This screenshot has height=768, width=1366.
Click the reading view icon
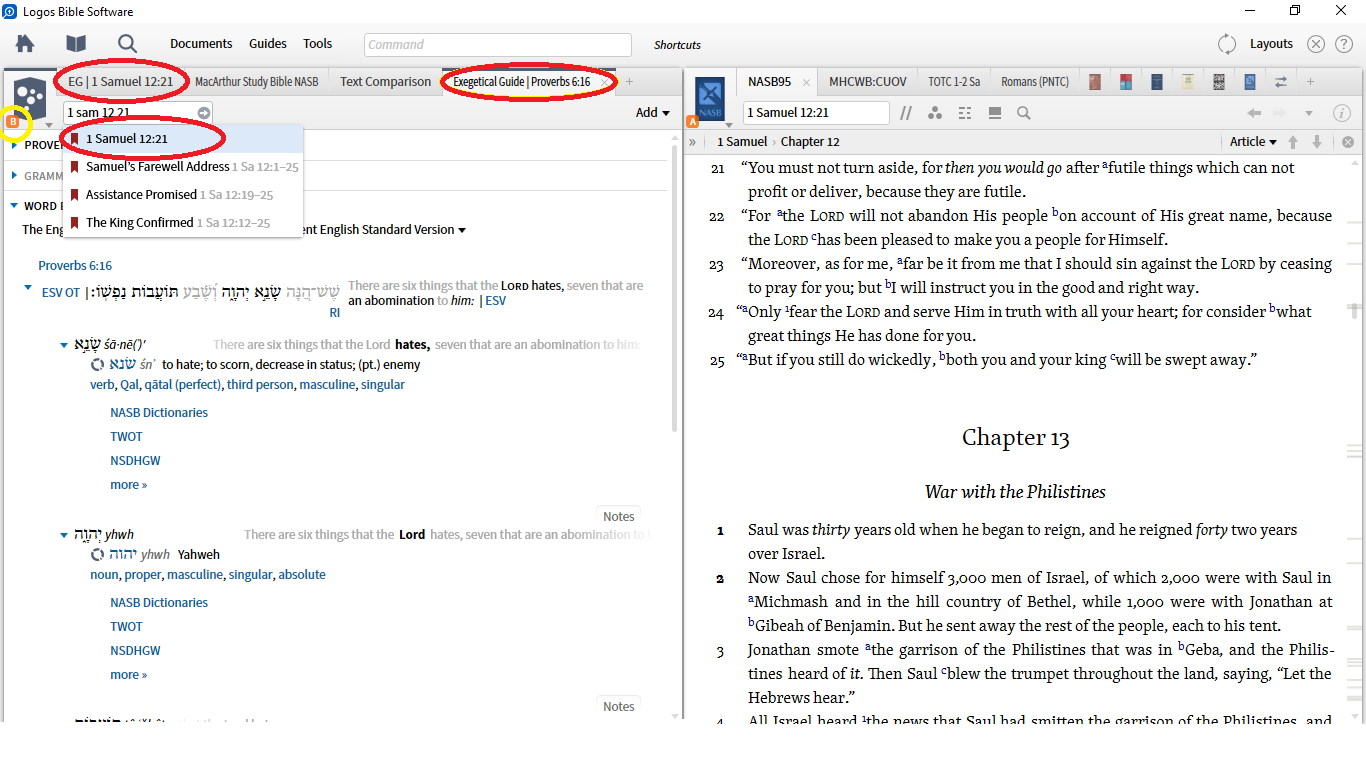[x=995, y=113]
